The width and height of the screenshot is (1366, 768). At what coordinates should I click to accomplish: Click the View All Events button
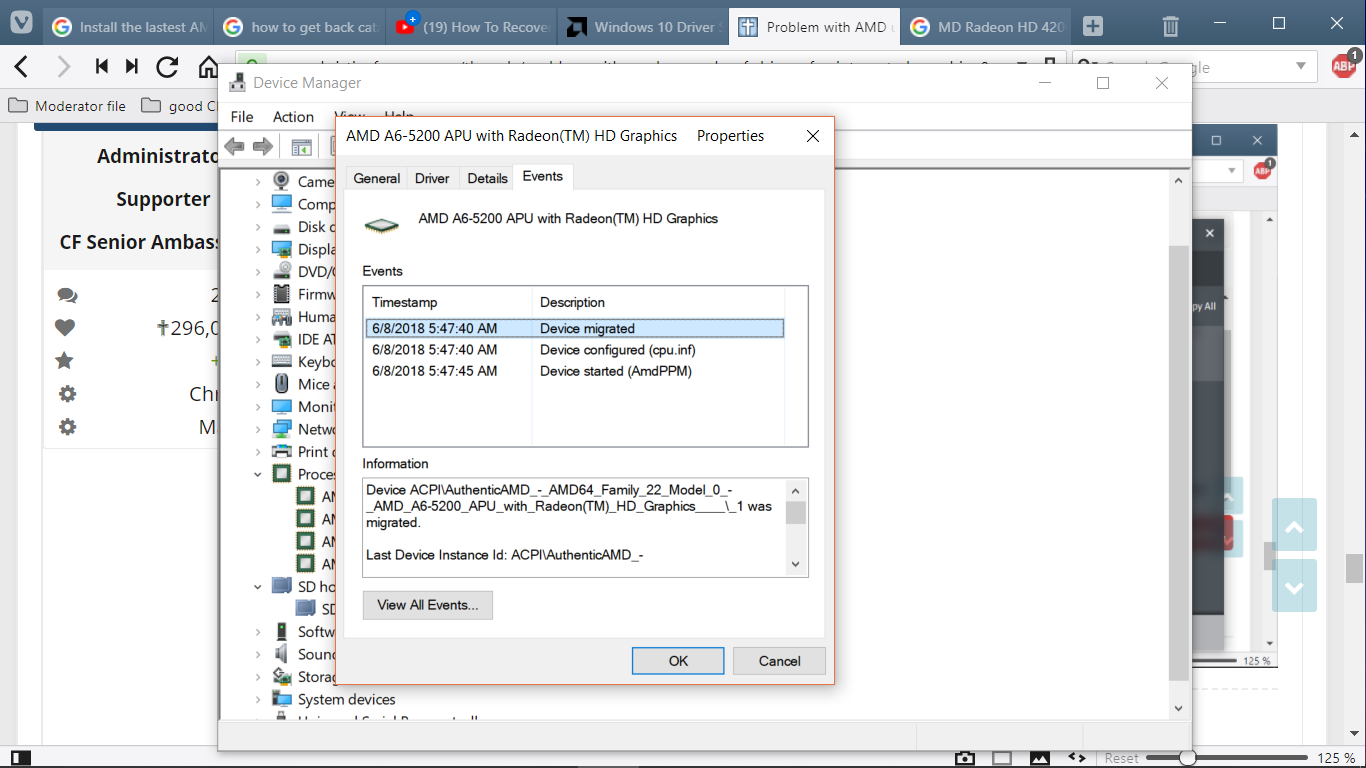[427, 605]
